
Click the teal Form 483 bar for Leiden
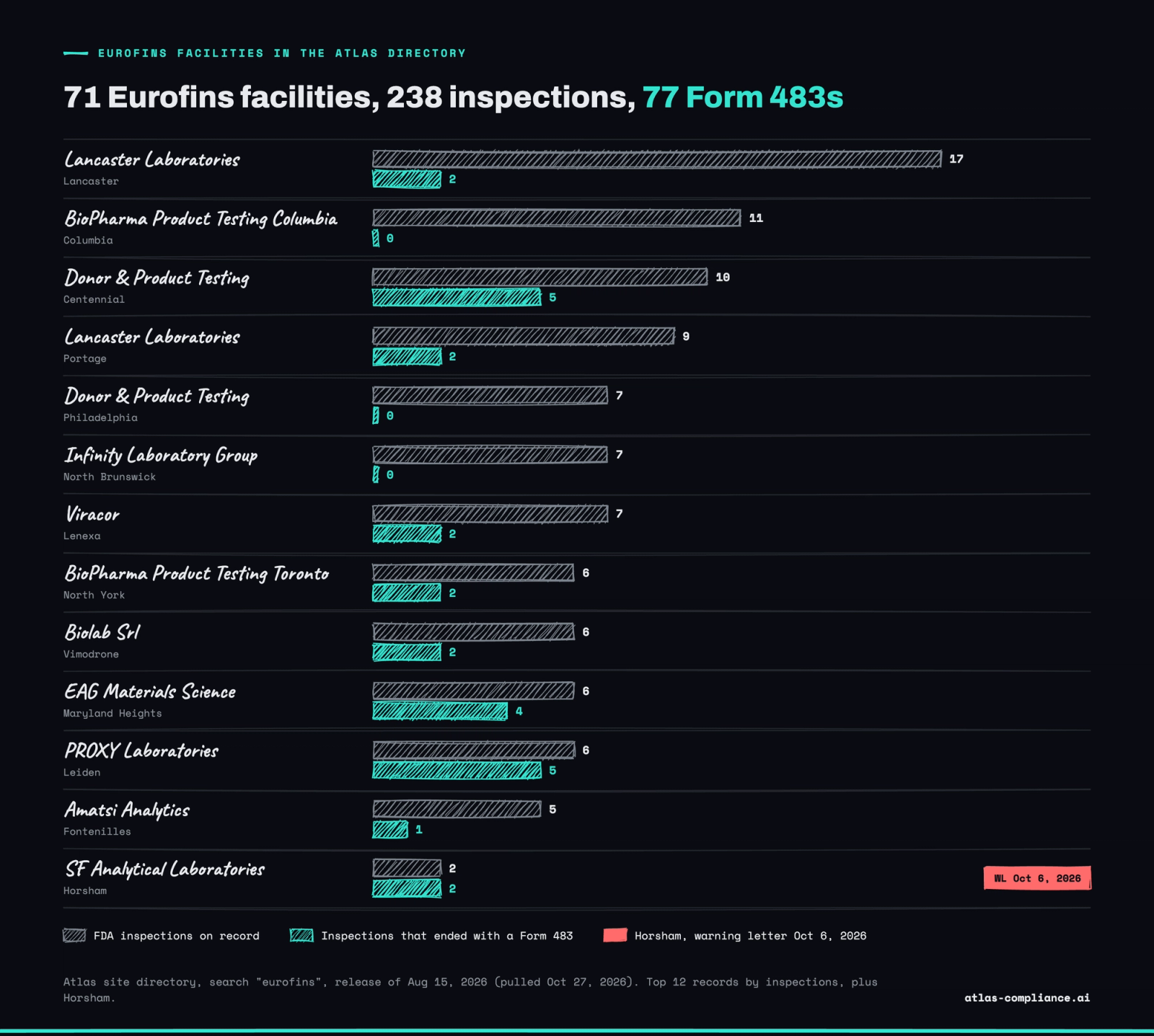457,770
